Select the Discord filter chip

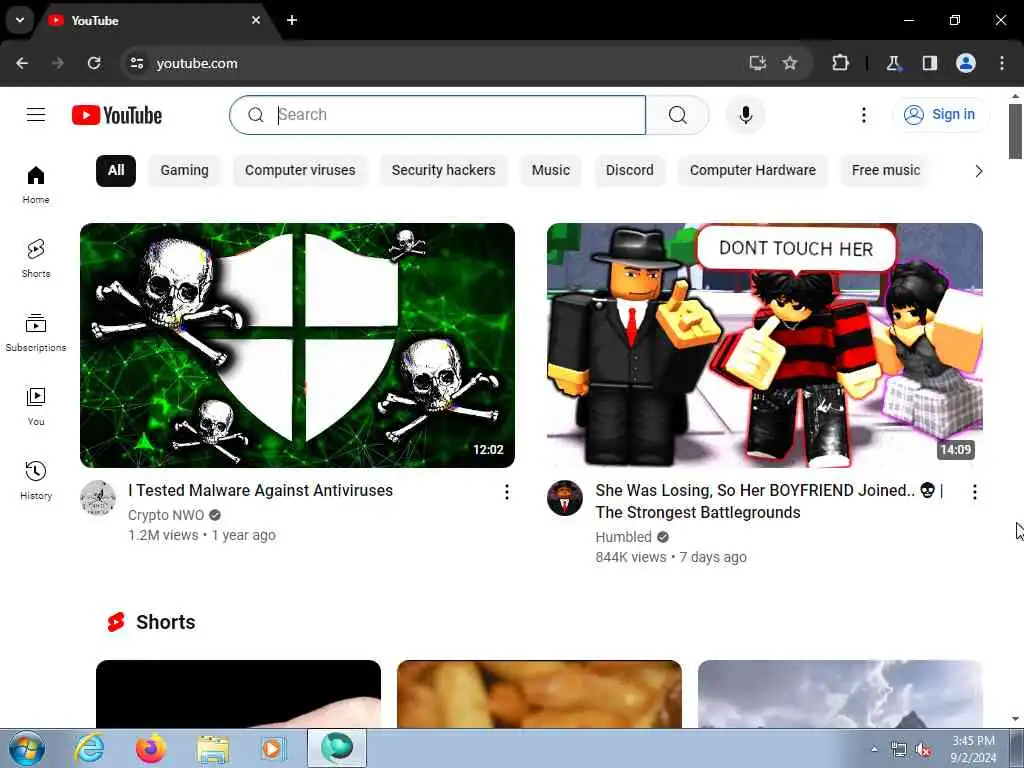point(630,170)
